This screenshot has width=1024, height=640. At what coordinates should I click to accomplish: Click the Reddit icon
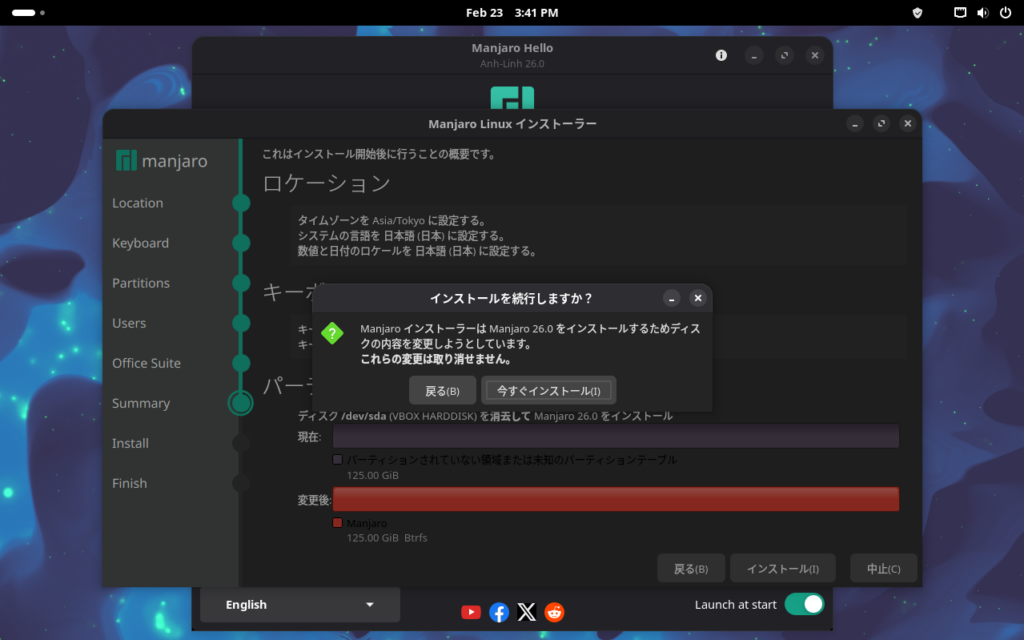coord(554,612)
